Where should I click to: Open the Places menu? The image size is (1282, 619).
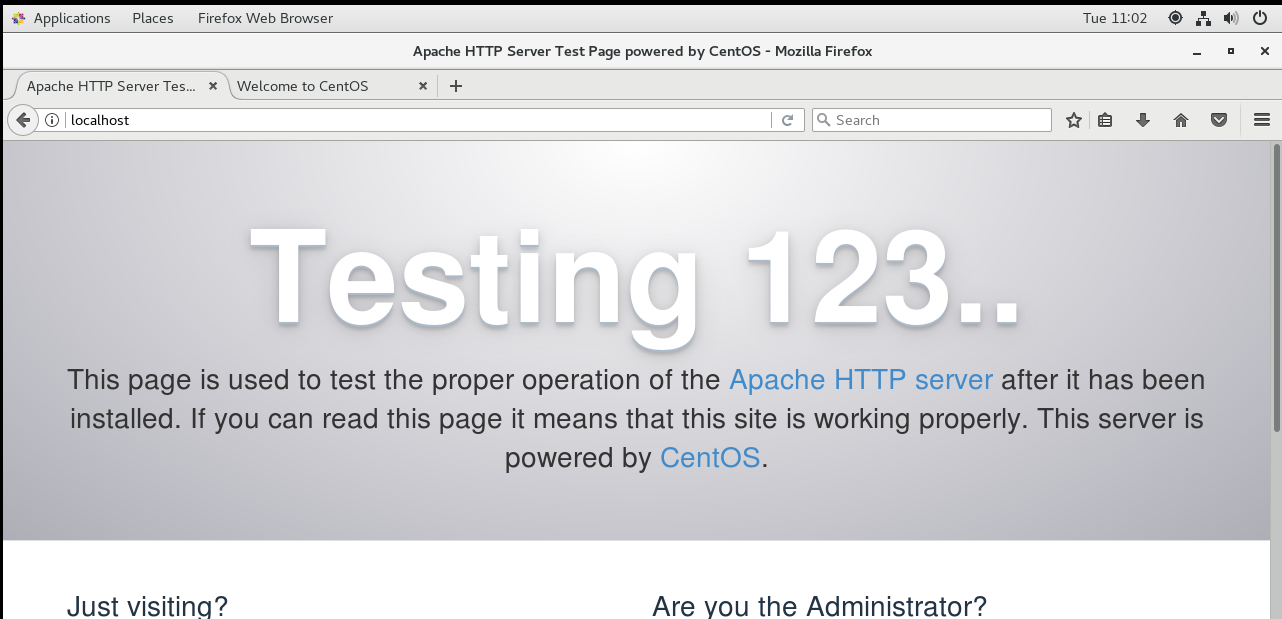153,18
